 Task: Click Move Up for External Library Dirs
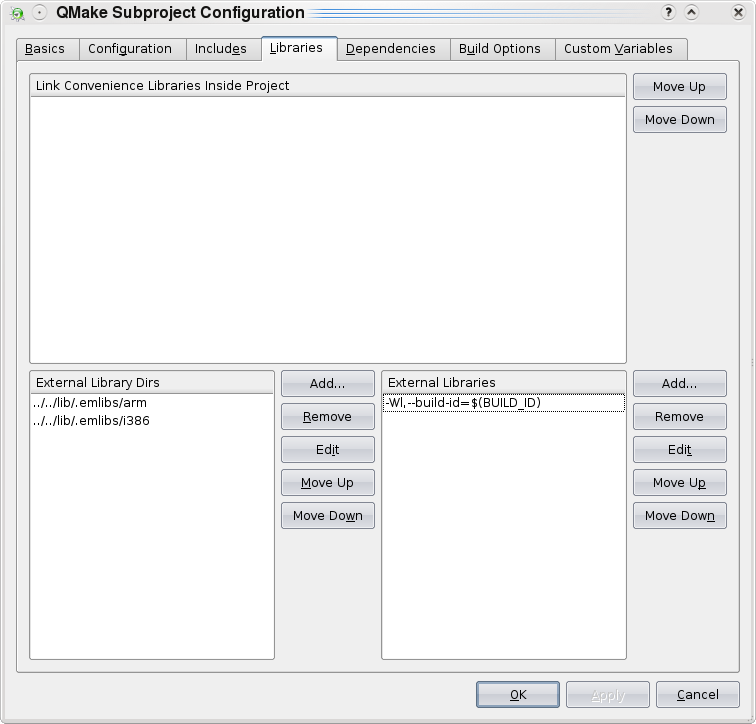point(327,483)
